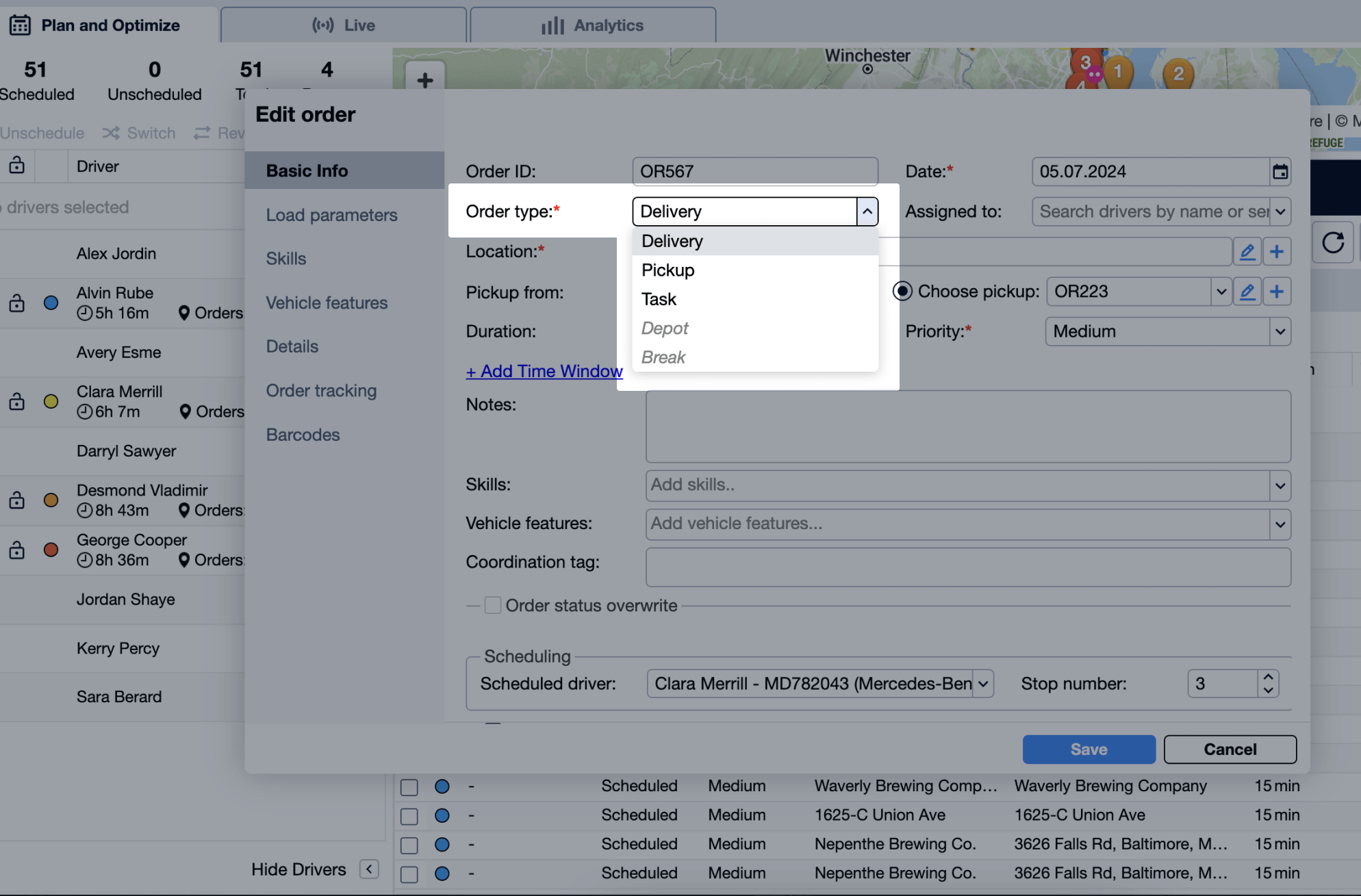
Task: Increment the Stop number using the up stepper
Action: click(x=1267, y=676)
